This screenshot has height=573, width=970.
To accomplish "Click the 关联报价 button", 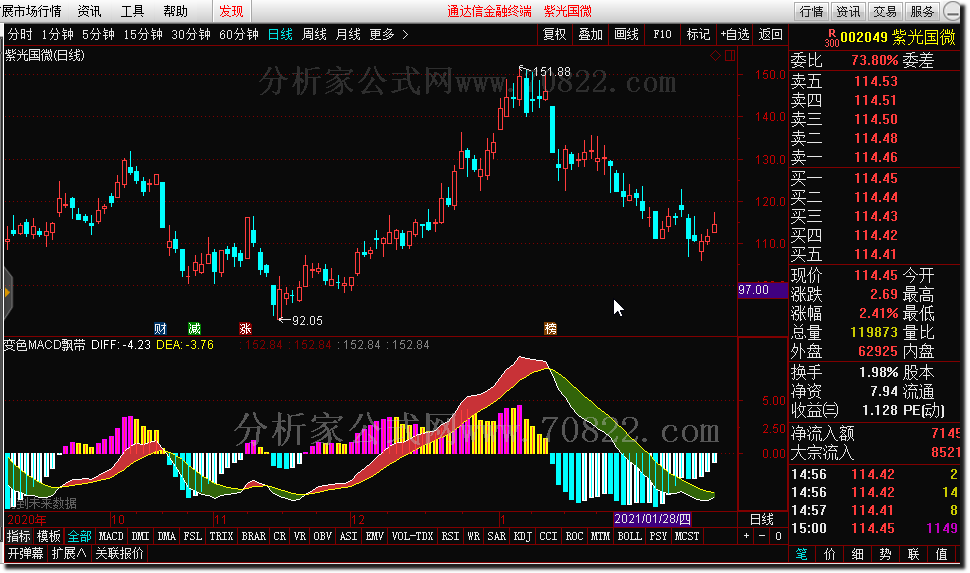I will click(119, 553).
